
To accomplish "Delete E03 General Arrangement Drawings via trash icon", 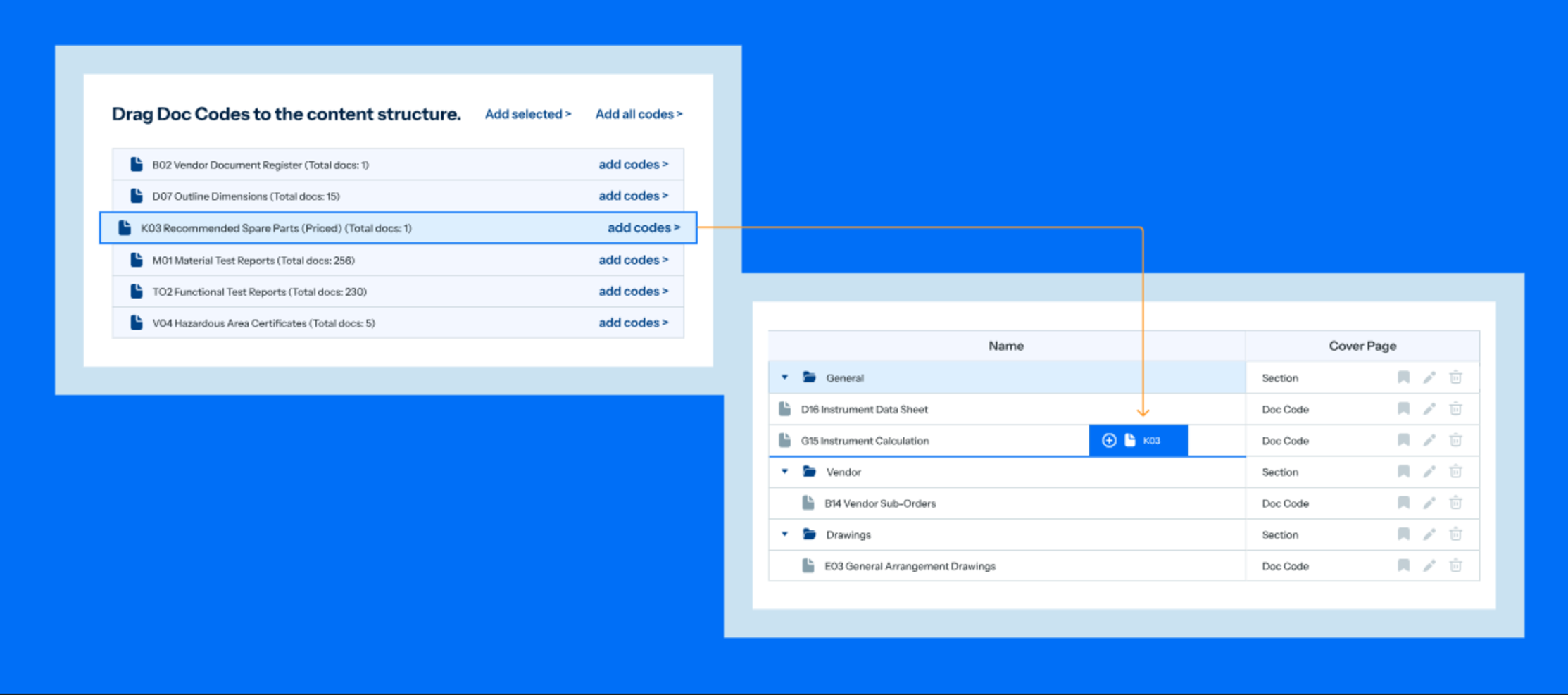I will point(1455,565).
